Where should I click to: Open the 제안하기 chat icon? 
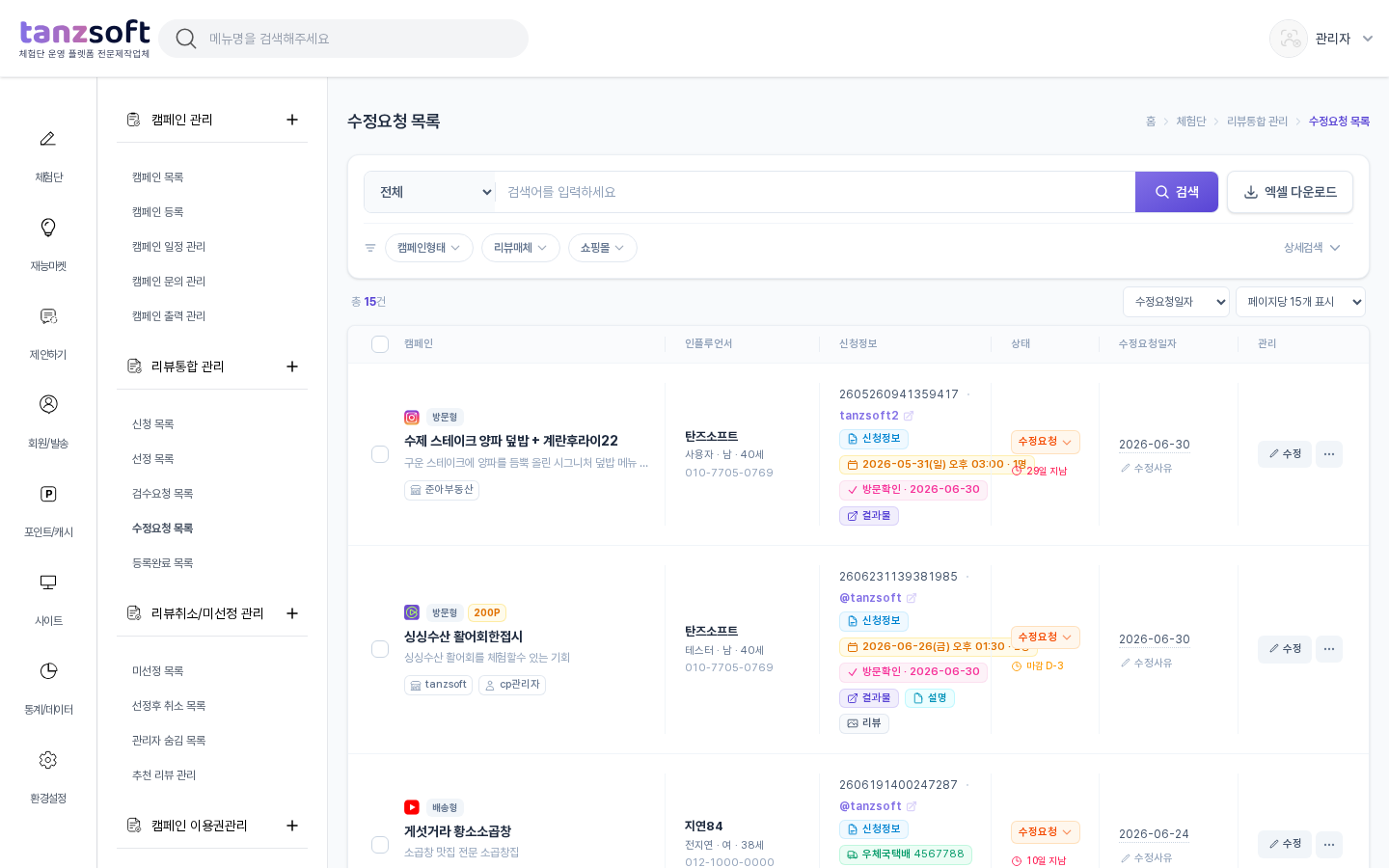(x=48, y=316)
